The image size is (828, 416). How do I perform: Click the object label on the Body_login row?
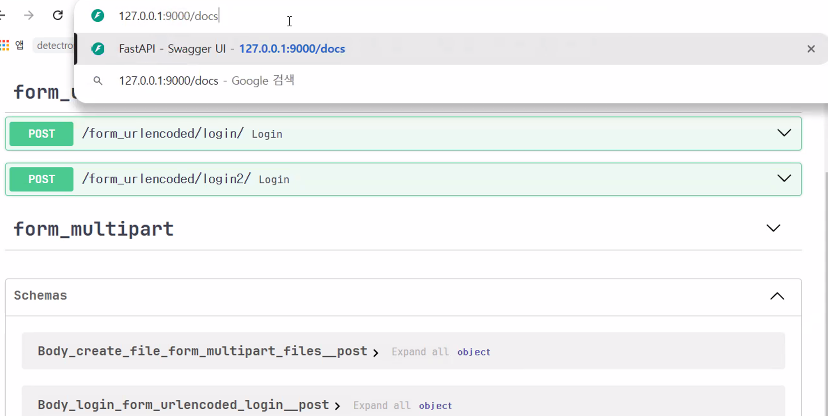pyautogui.click(x=435, y=405)
